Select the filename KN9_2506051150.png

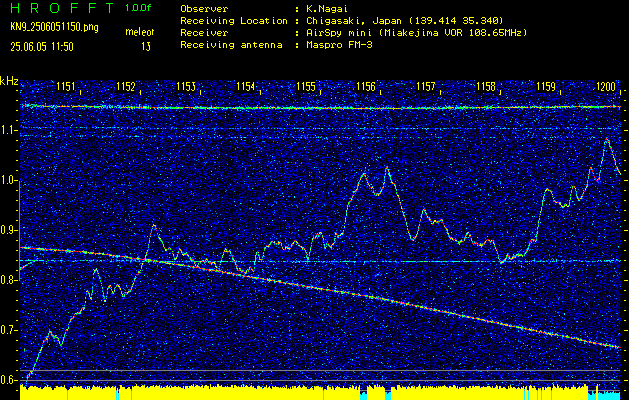(x=54, y=28)
